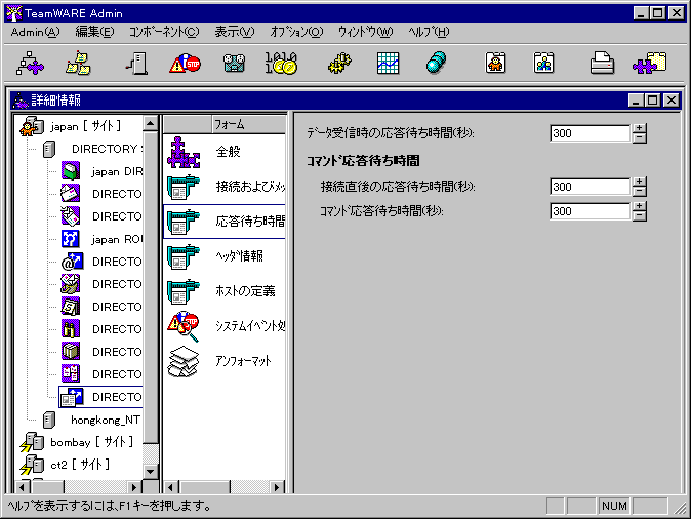Decrease データ受信時の応答待ち時間 with minus button
Image resolution: width=691 pixels, height=519 pixels.
(639, 138)
